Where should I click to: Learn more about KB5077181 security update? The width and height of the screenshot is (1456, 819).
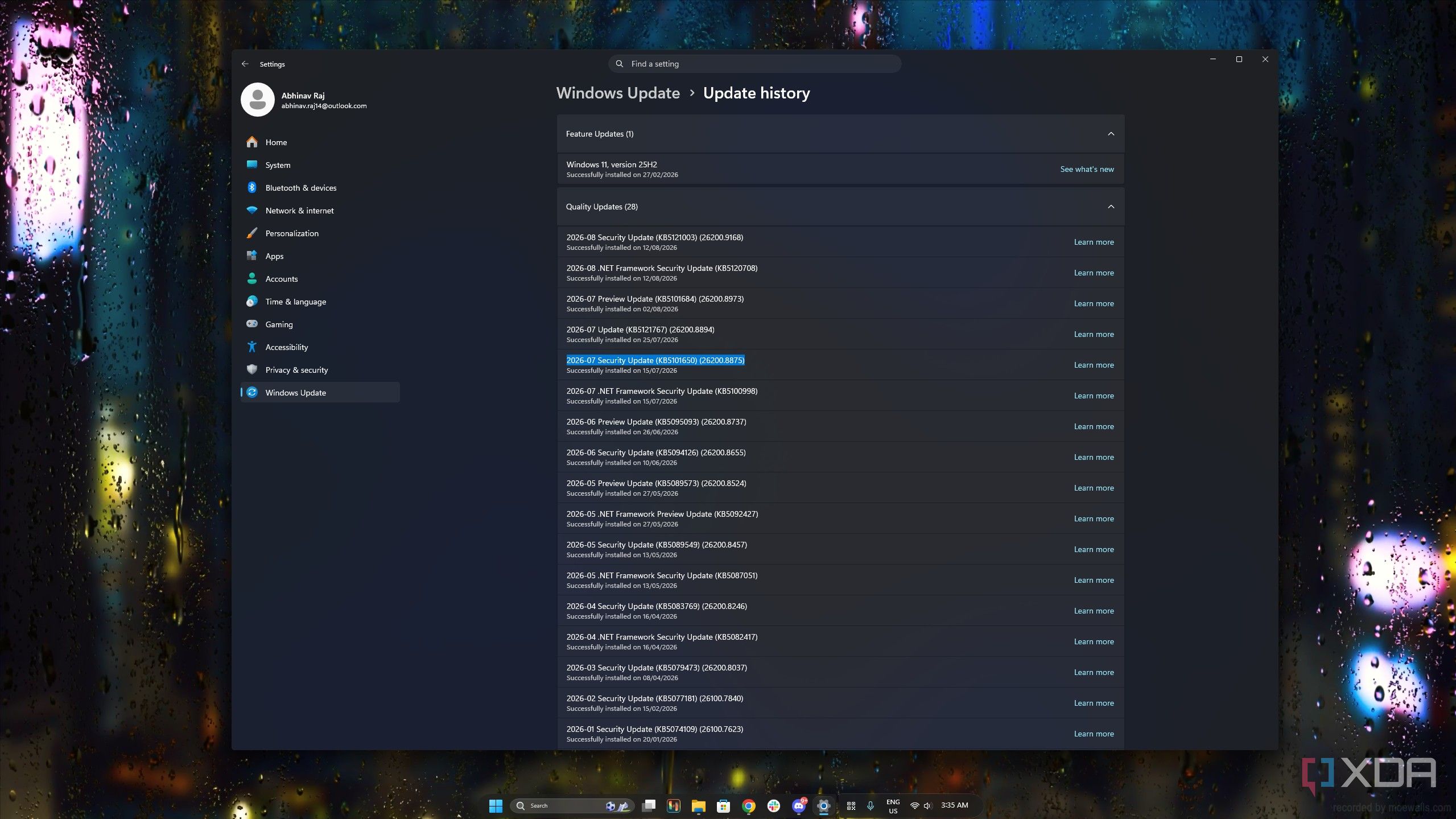[x=1094, y=703]
